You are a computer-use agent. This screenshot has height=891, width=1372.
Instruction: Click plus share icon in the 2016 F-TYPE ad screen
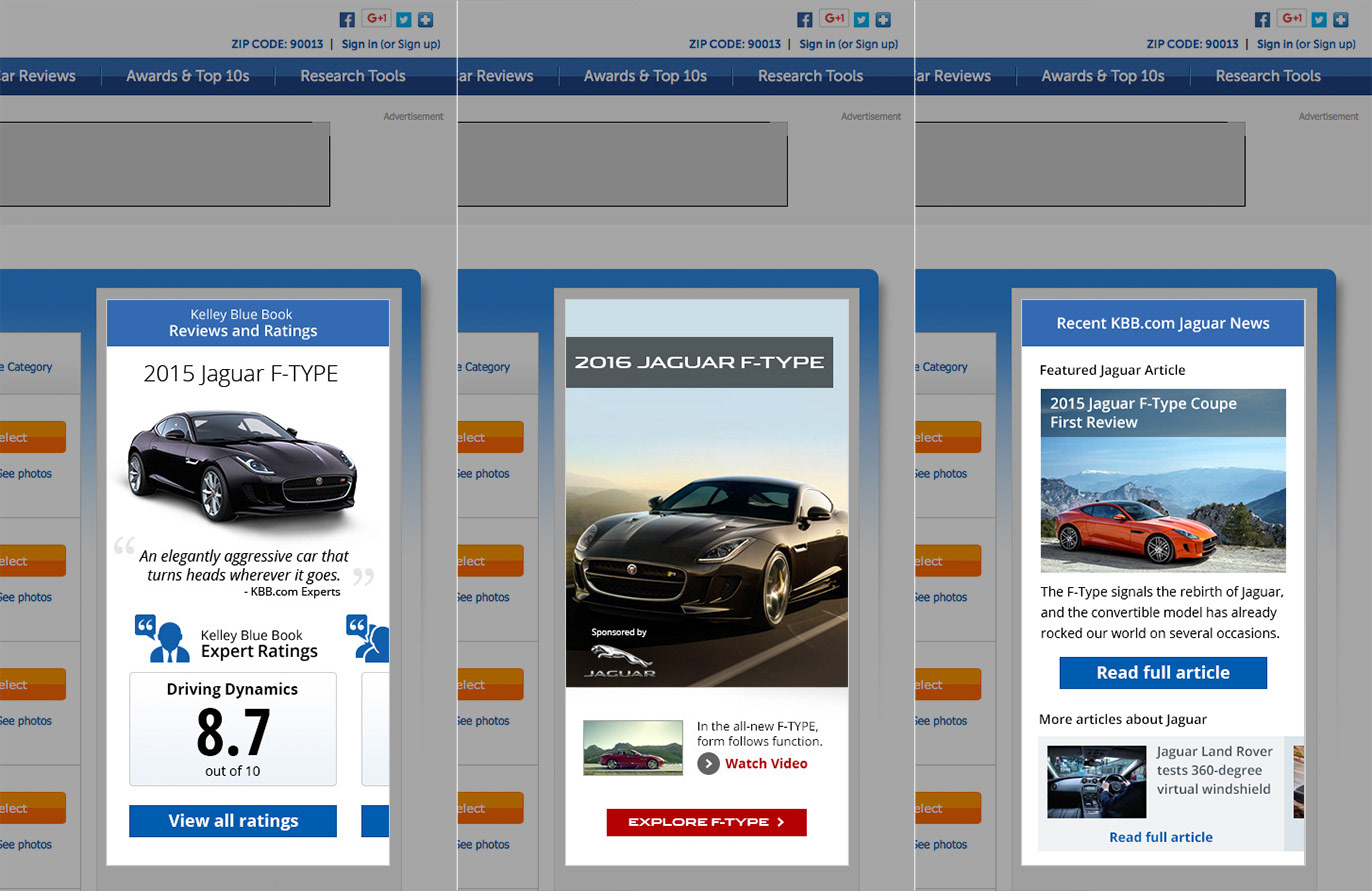(x=883, y=19)
